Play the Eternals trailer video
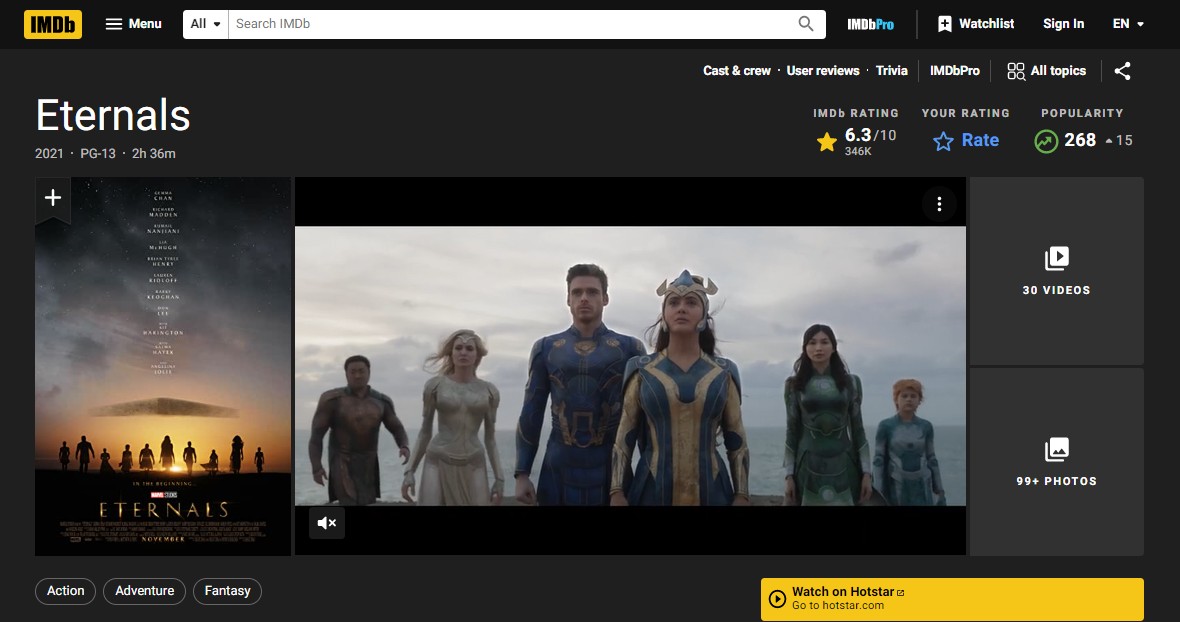The height and width of the screenshot is (622, 1180). [x=630, y=366]
